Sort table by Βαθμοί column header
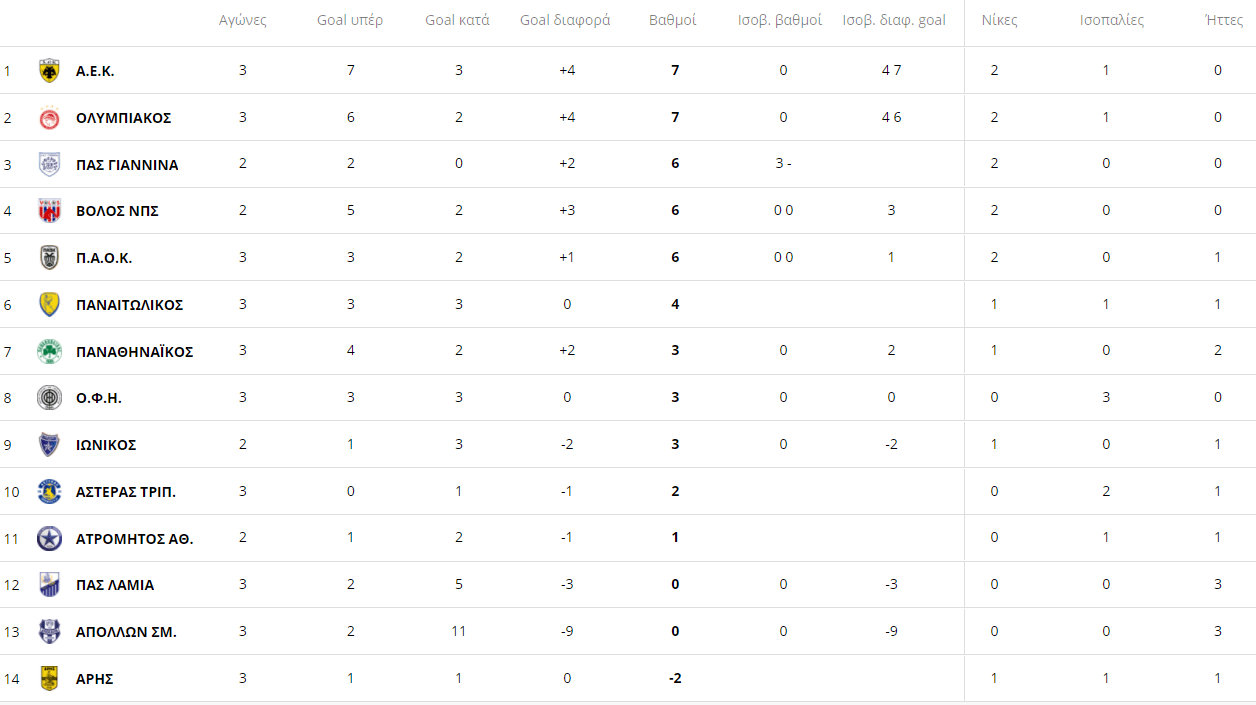1256x705 pixels. (673, 20)
